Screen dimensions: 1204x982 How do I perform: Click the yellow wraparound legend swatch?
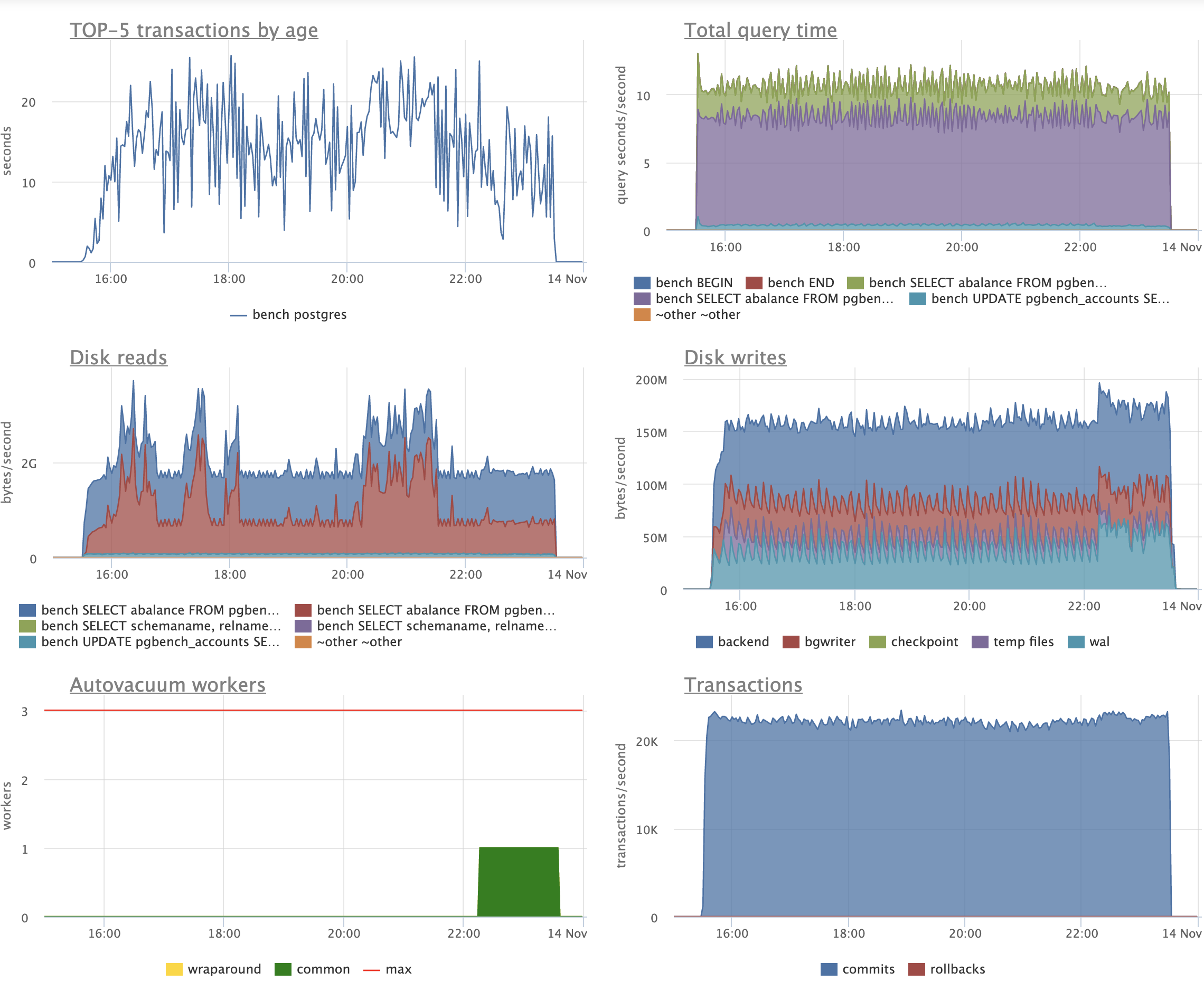pyautogui.click(x=174, y=969)
